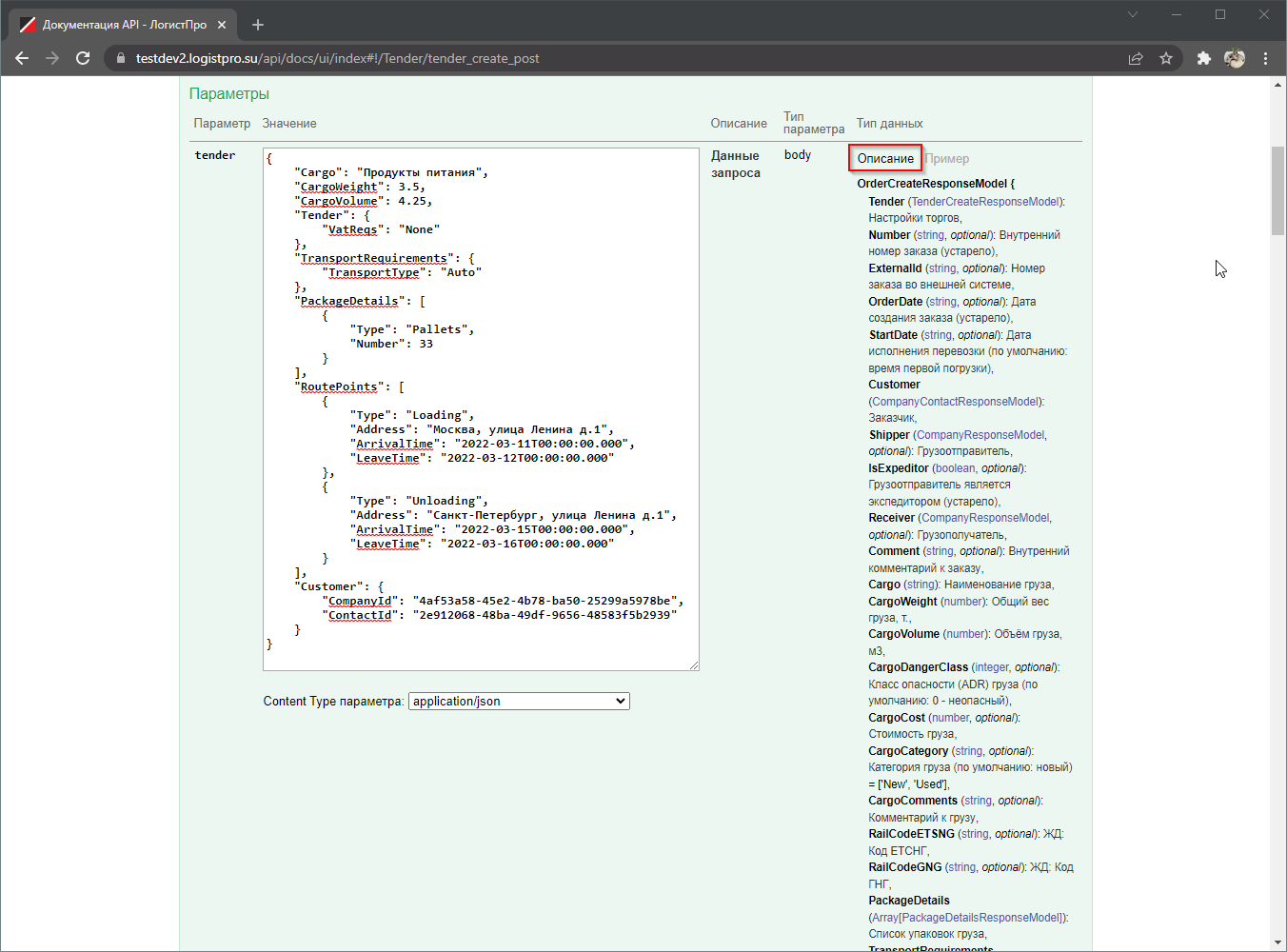Open the Chrome three-dot menu
The image size is (1287, 952).
click(x=1265, y=58)
